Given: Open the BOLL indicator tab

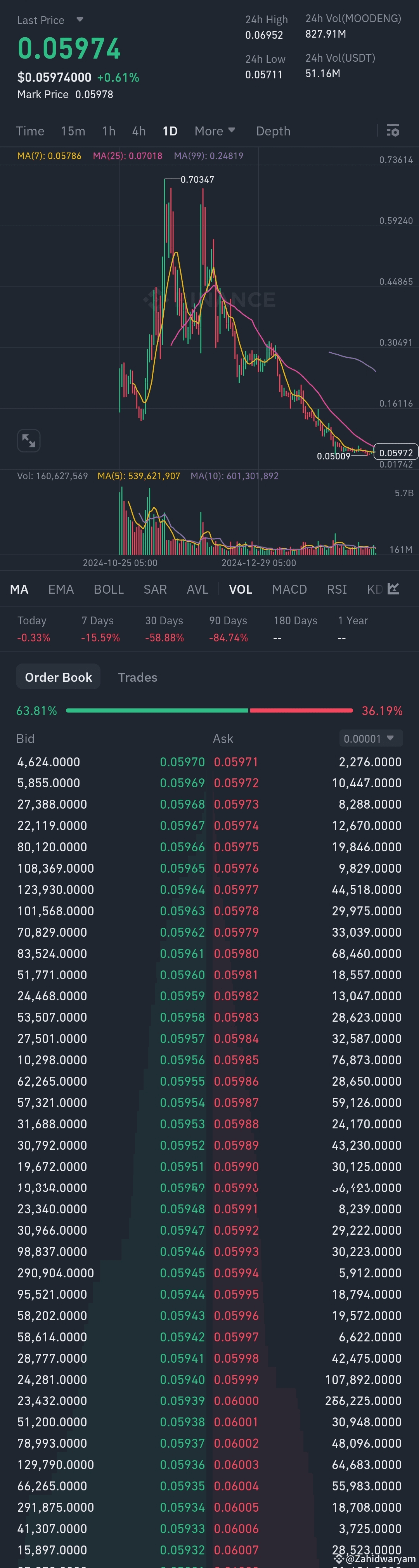Looking at the screenshot, I should (x=108, y=589).
